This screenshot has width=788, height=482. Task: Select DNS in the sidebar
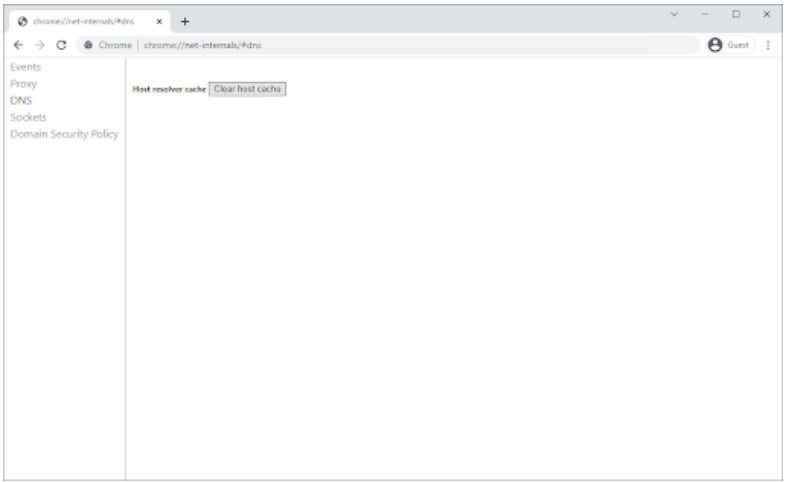(21, 100)
